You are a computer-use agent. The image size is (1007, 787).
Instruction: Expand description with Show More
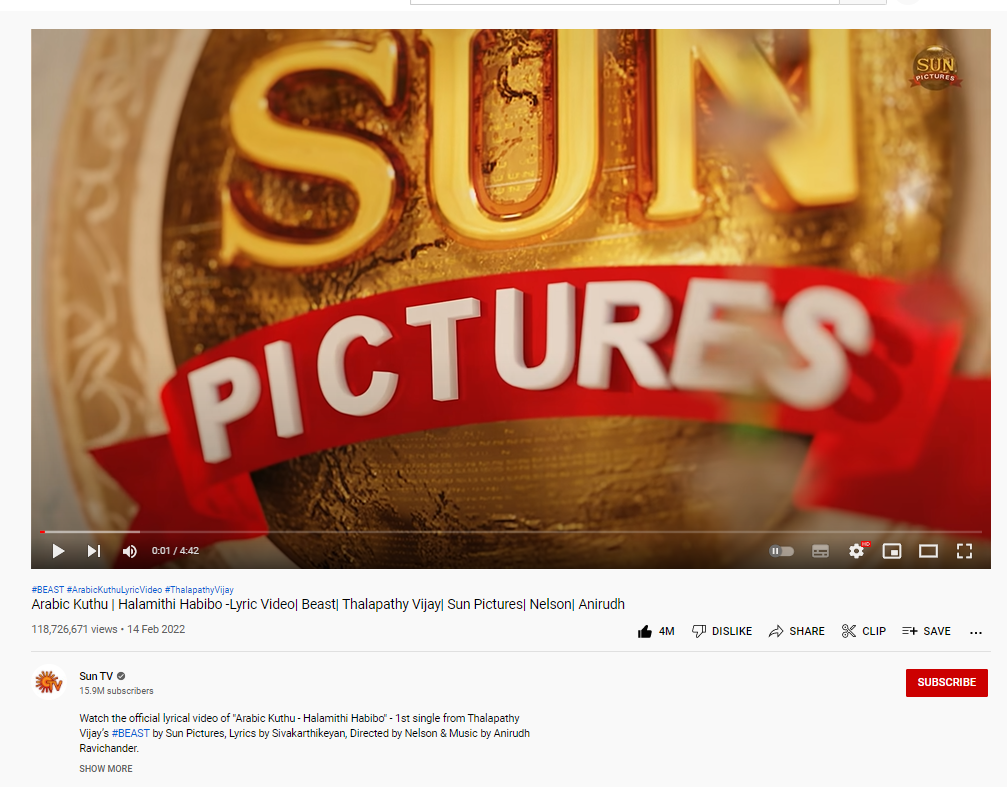tap(106, 769)
